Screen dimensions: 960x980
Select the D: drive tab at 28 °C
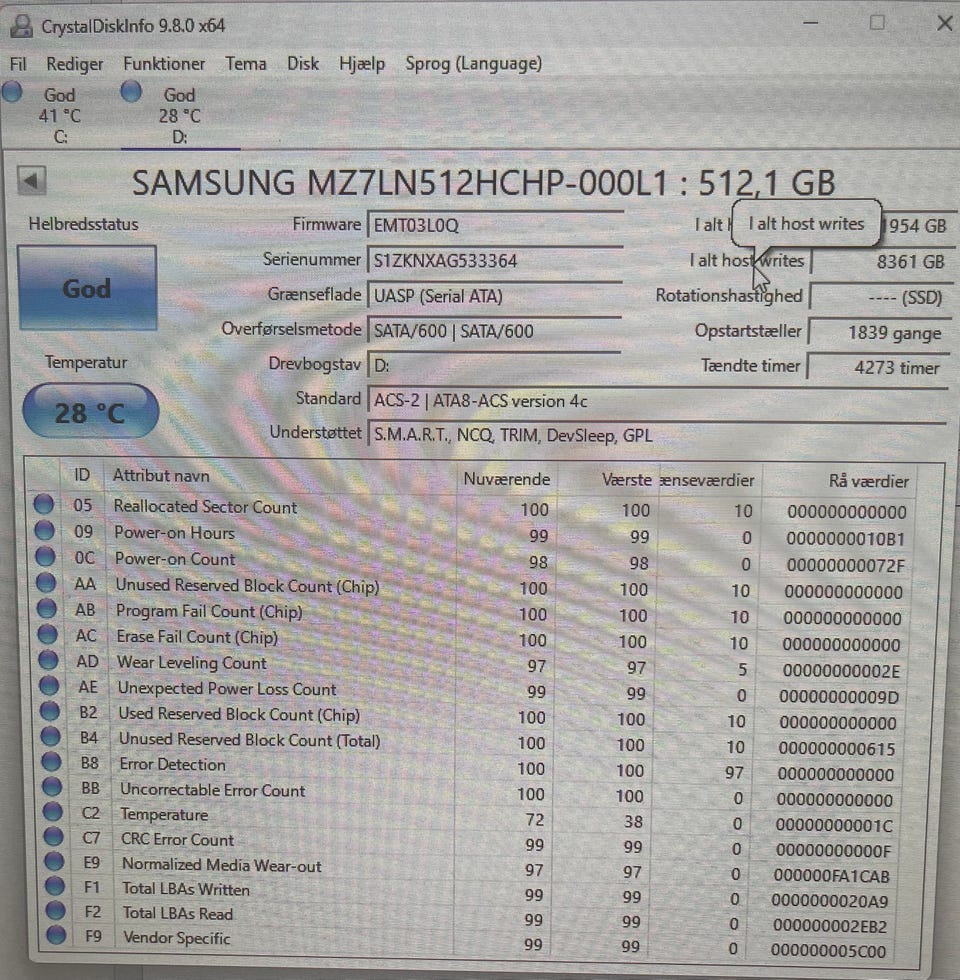point(180,115)
